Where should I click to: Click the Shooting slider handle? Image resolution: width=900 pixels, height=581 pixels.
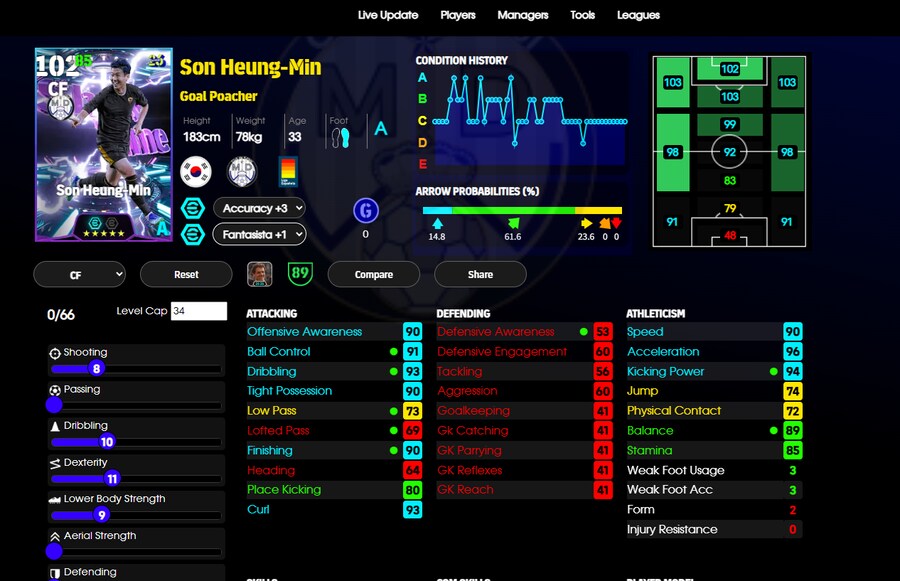pos(97,369)
